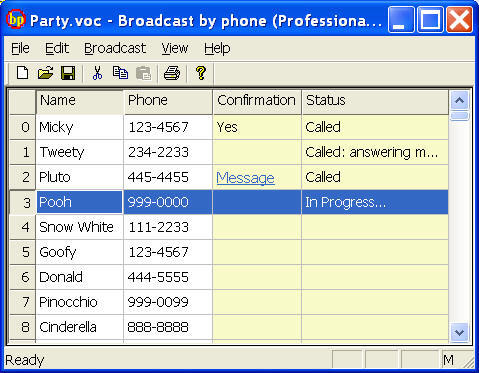
Task: Select the Cinderella name cell
Action: pyautogui.click(x=79, y=327)
